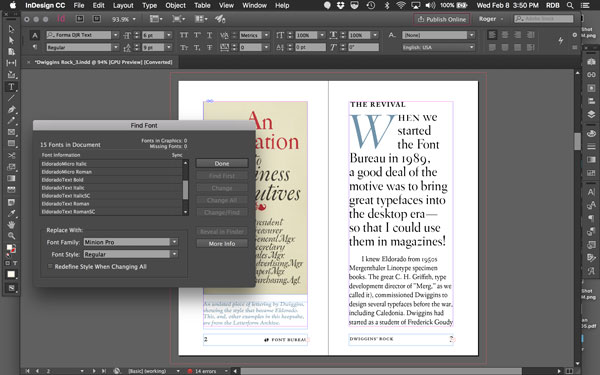The height and width of the screenshot is (375, 600).
Task: Open Adobe Bridge from the application bar
Action: tap(80, 19)
